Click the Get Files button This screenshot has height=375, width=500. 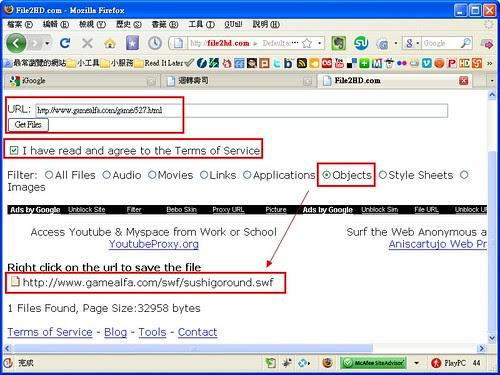coord(28,125)
